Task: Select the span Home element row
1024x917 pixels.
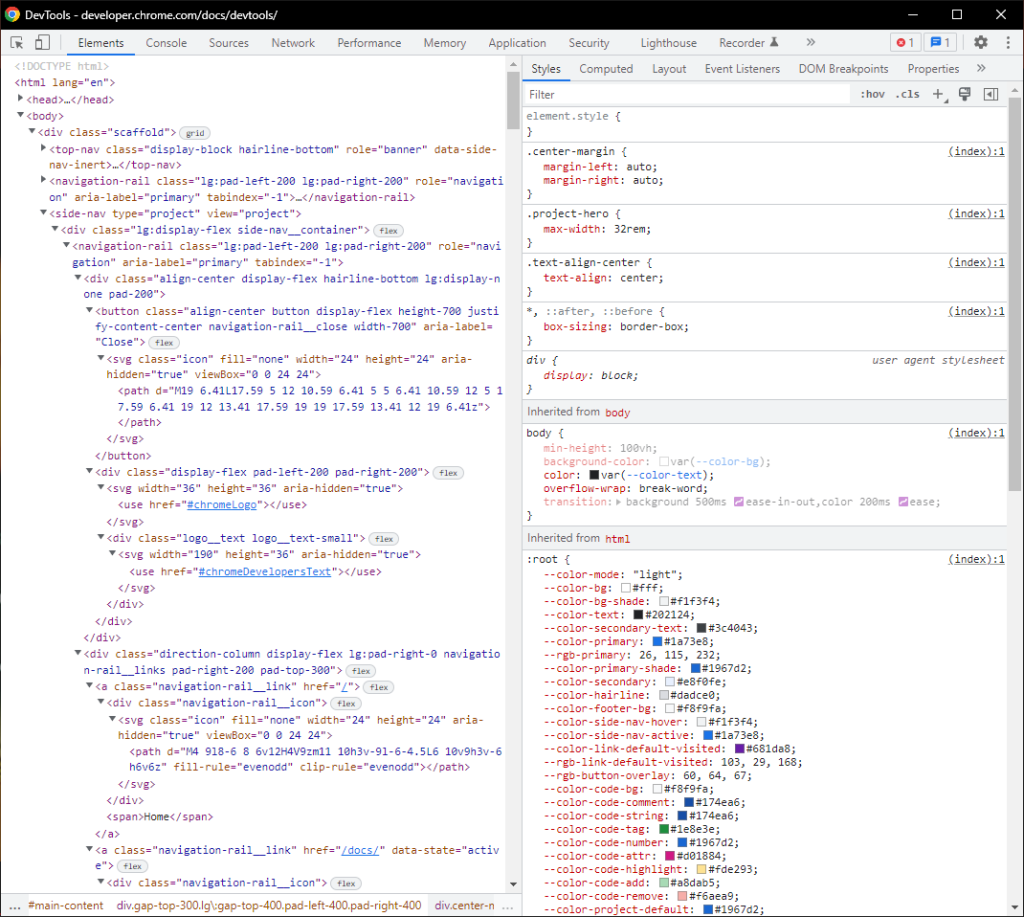Action: pos(160,817)
